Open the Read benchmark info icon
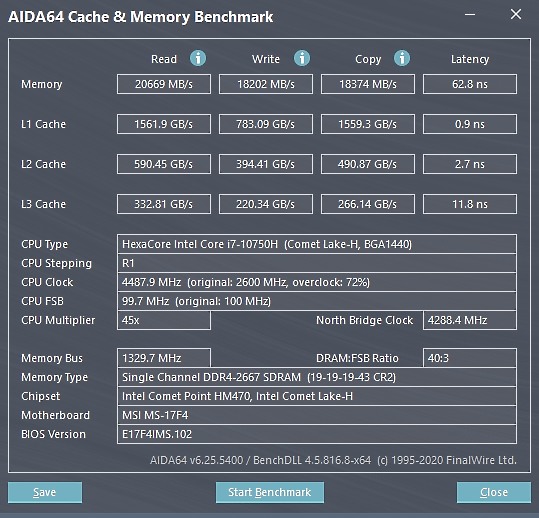This screenshot has height=518, width=539. coord(198,58)
